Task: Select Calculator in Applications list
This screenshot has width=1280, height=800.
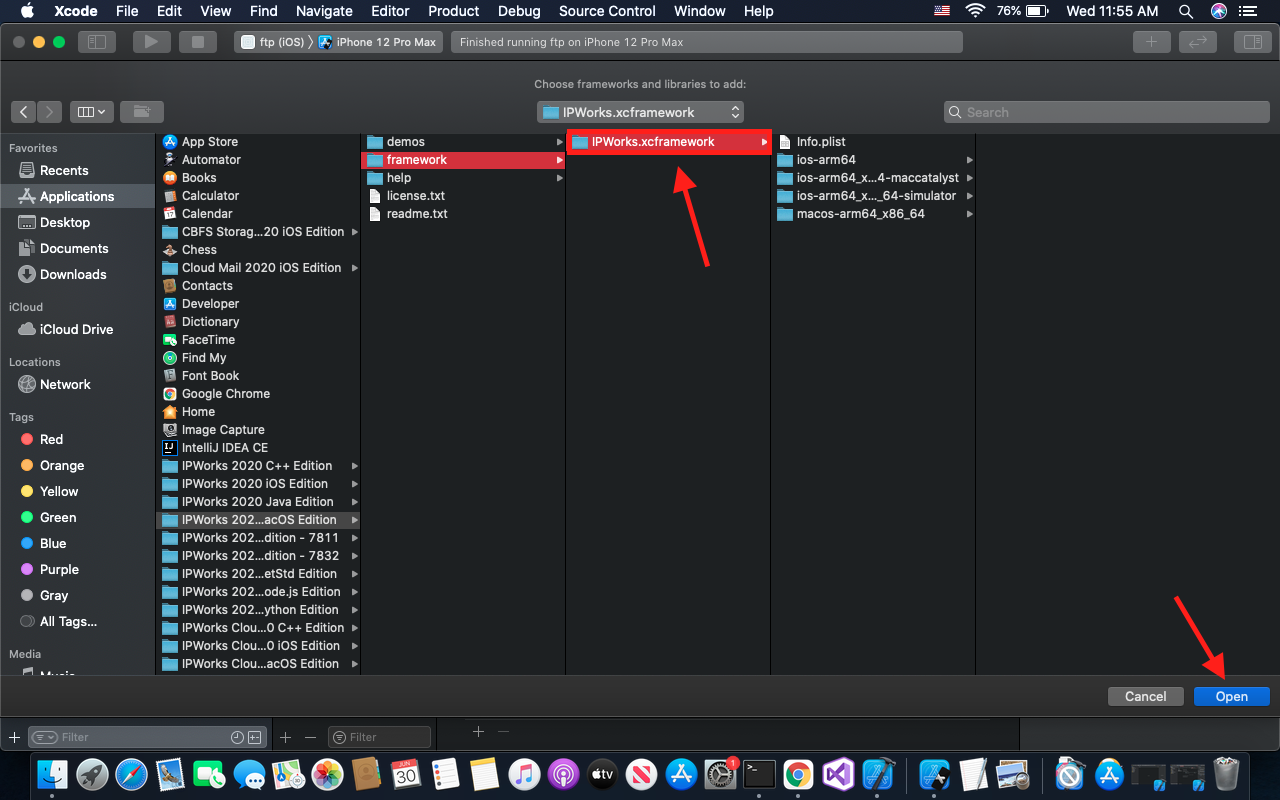Action: click(258, 196)
